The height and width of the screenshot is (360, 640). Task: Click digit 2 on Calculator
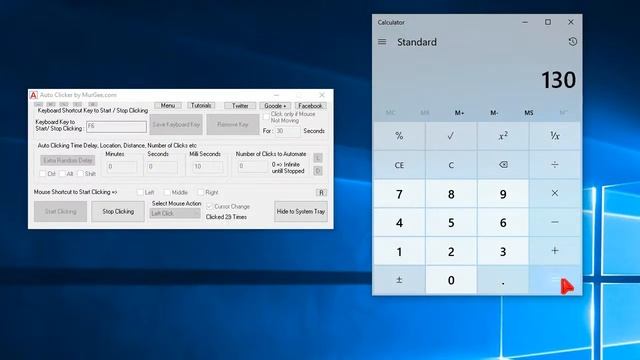[x=451, y=251]
